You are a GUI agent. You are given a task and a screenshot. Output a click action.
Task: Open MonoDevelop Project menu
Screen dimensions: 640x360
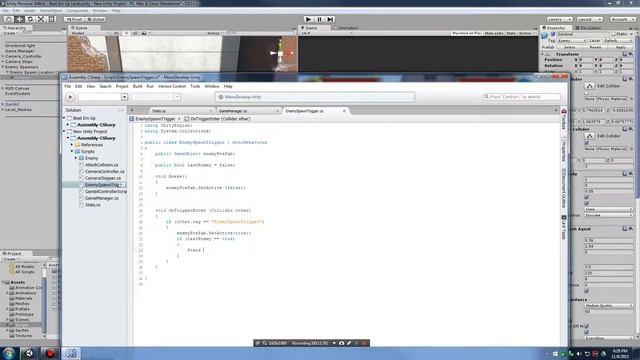122,86
